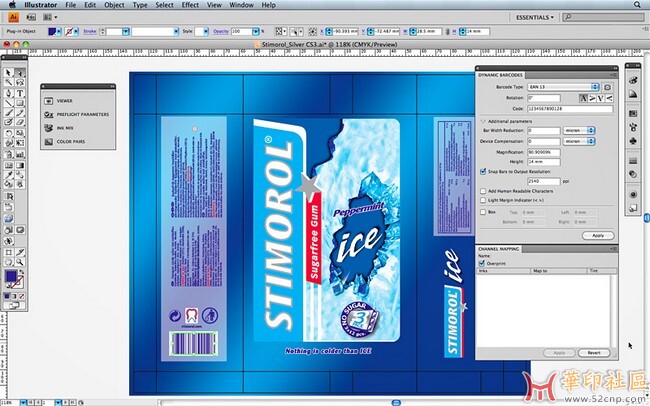Enable Light Margin Indicator checkbox
650x406 pixels.
point(483,200)
